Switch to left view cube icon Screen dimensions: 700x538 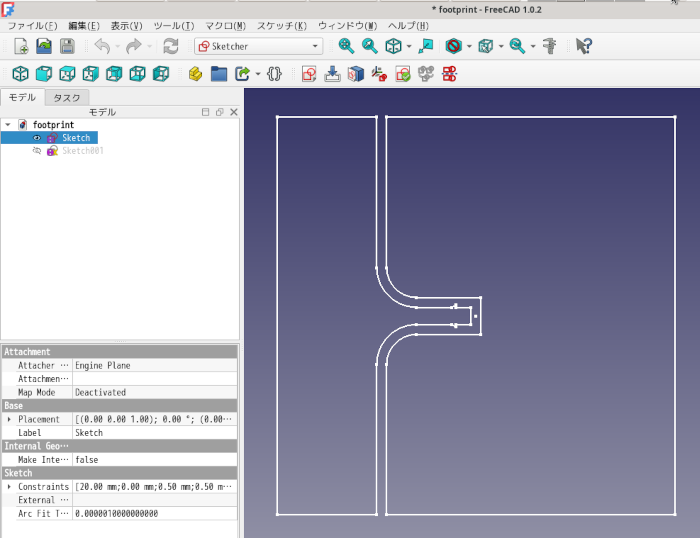coord(161,74)
